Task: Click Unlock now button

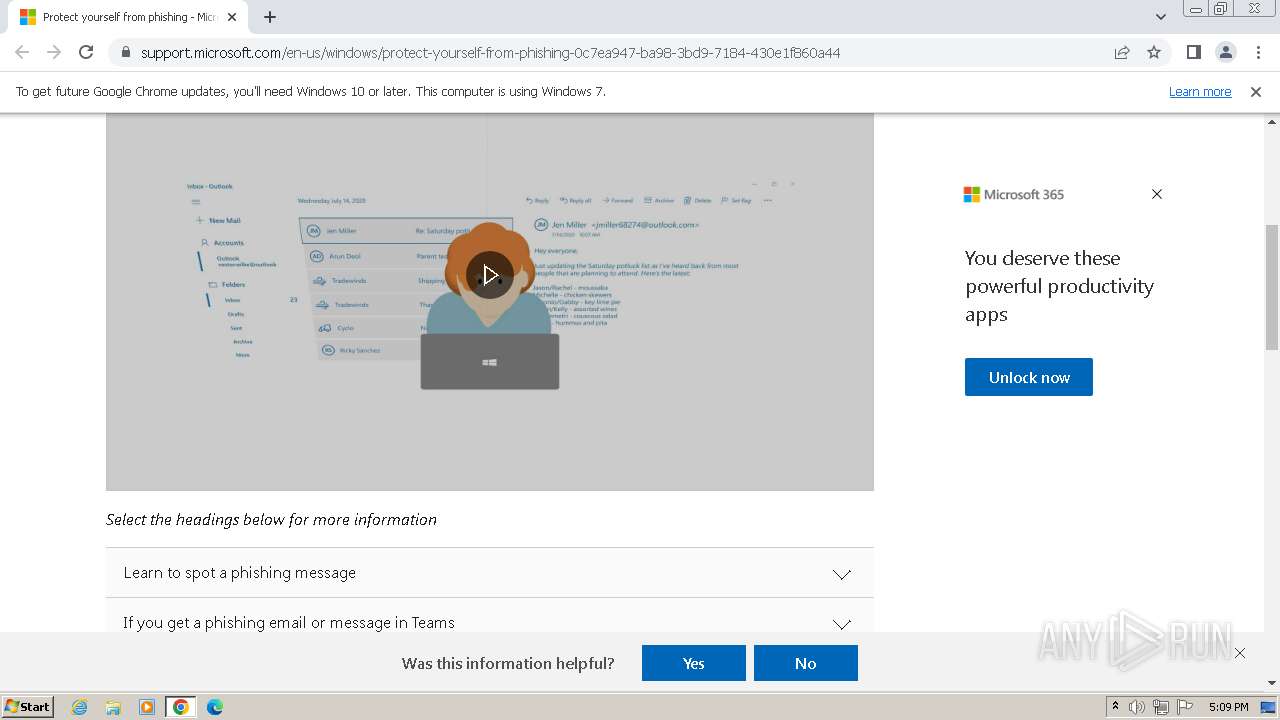Action: 1029,377
